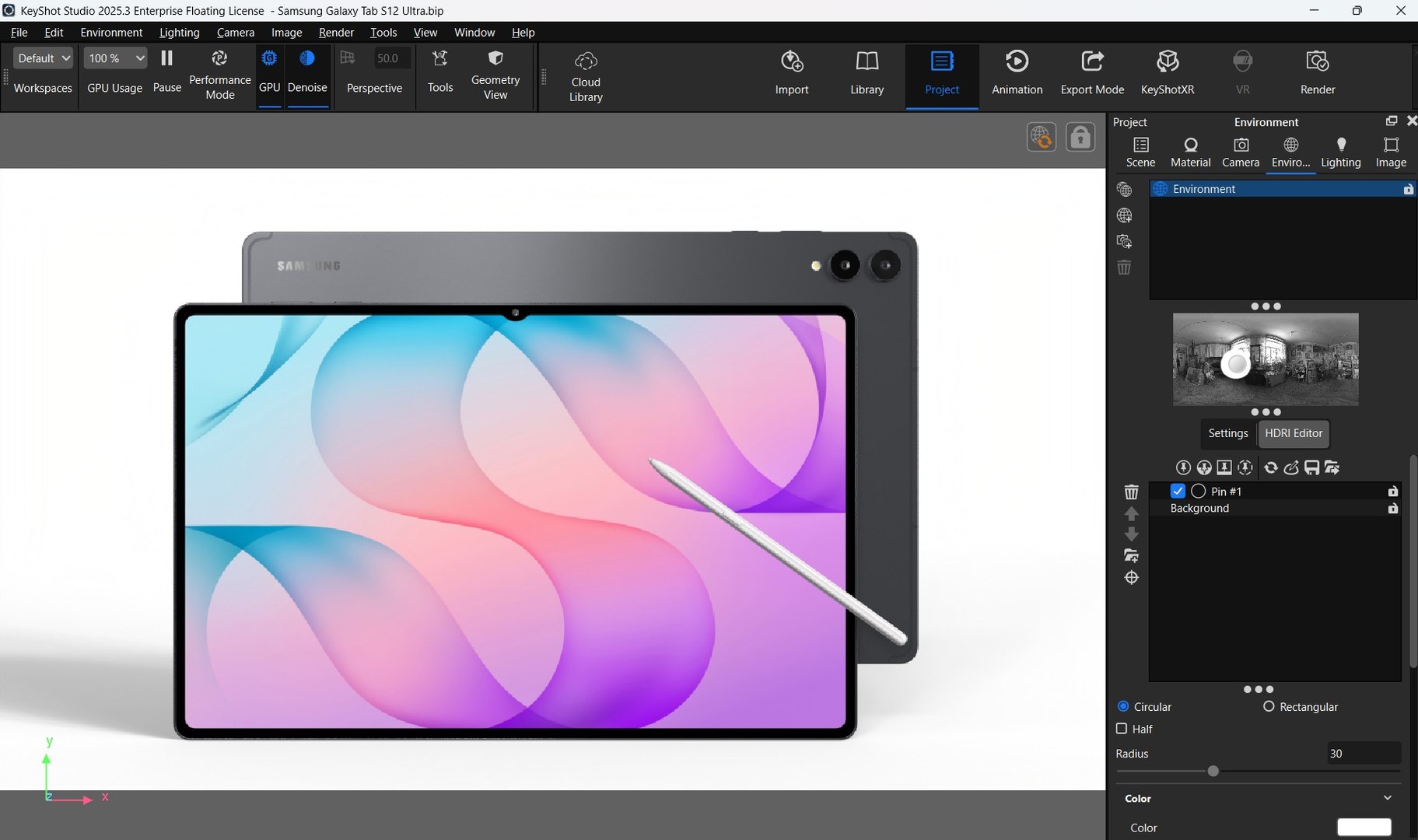Click the white Color swatch

click(x=1364, y=828)
